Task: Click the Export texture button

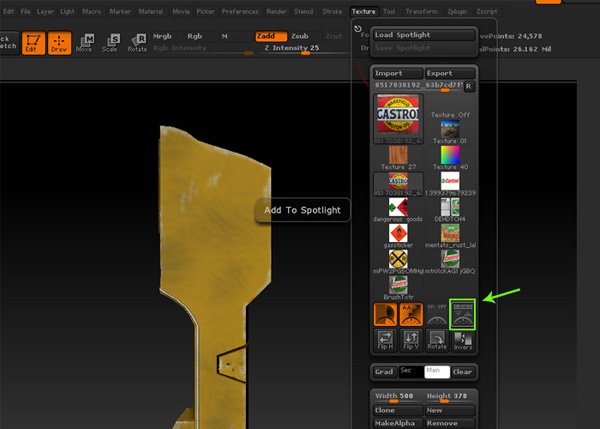Action: (450, 73)
